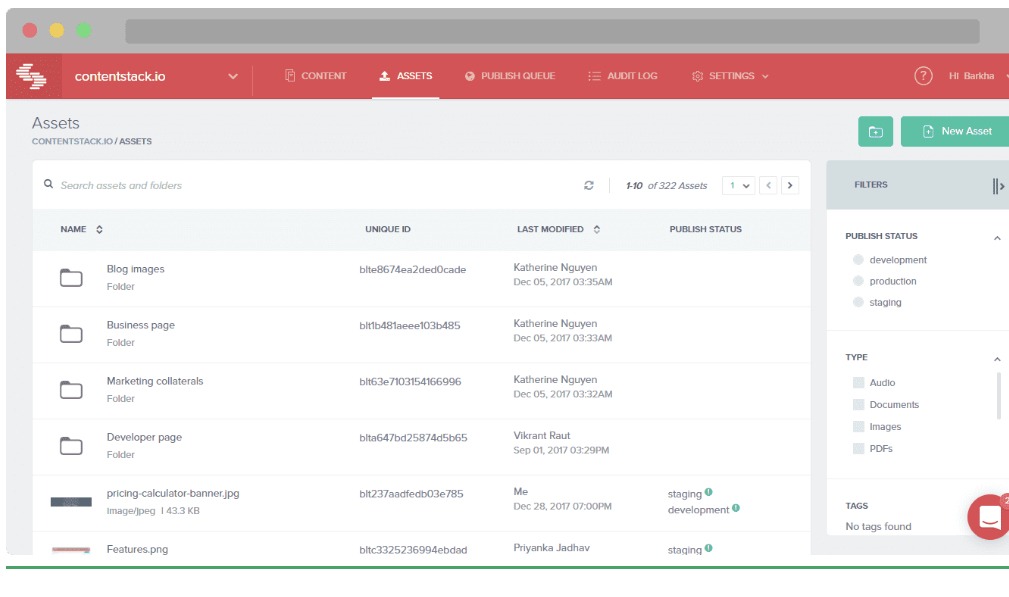Open the chat support bubble icon
1009x597 pixels.
[989, 516]
